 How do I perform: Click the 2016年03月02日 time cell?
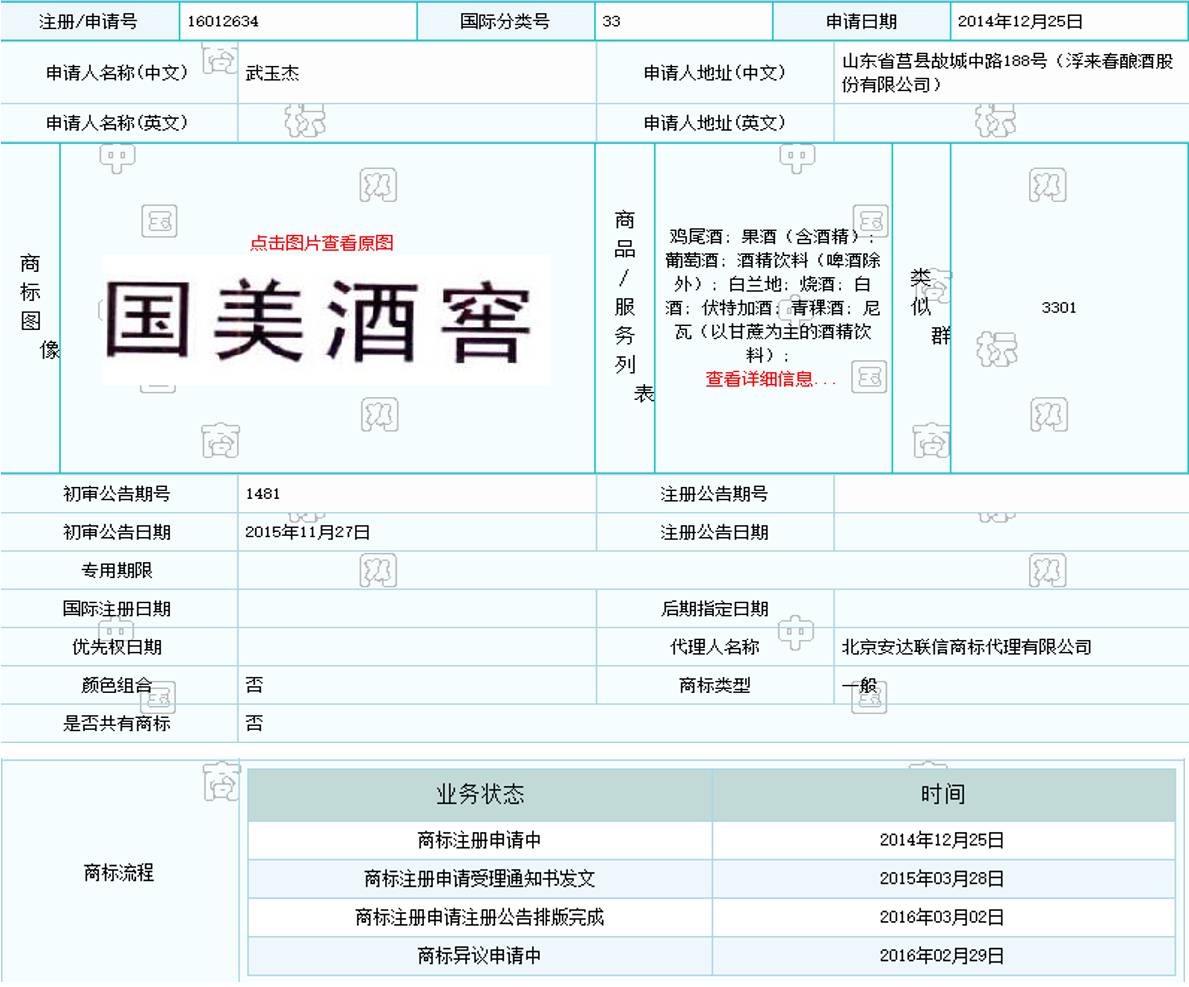tap(942, 917)
